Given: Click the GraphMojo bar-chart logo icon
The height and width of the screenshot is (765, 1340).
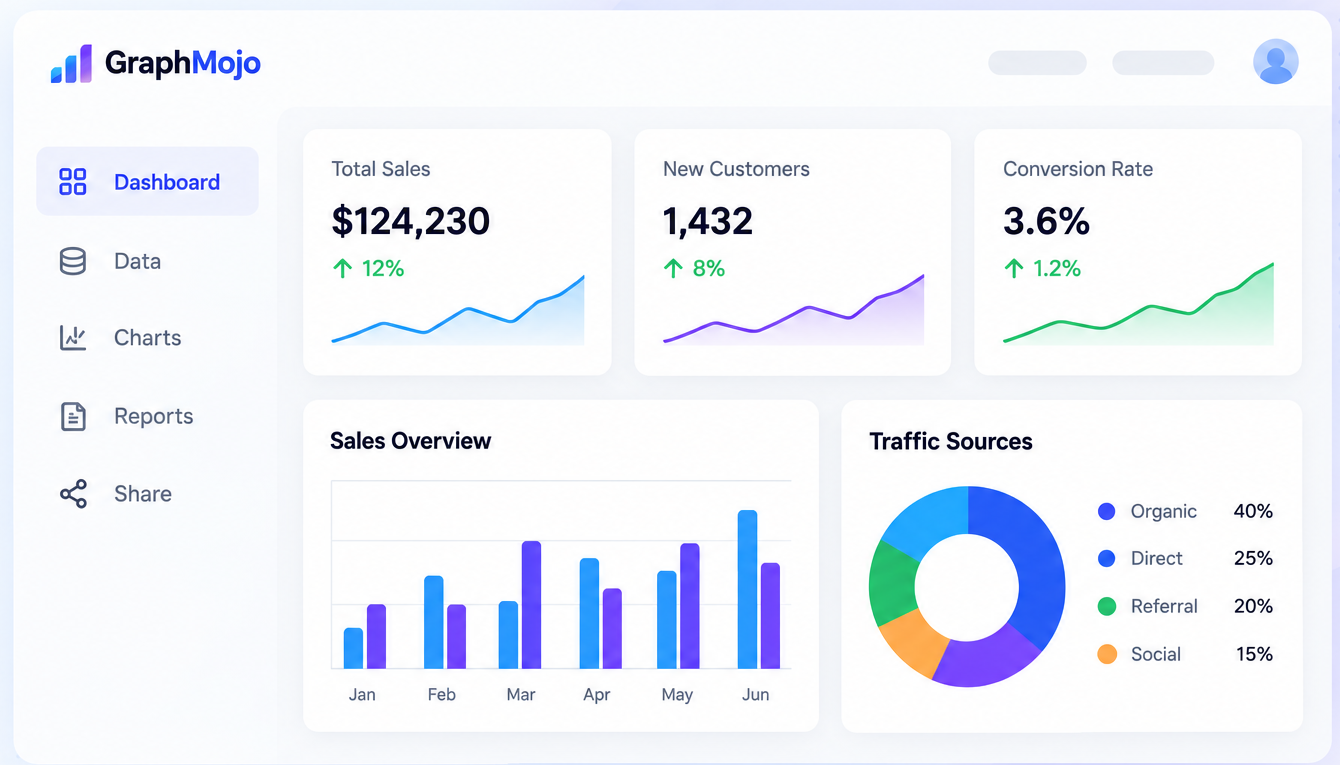Looking at the screenshot, I should [71, 64].
